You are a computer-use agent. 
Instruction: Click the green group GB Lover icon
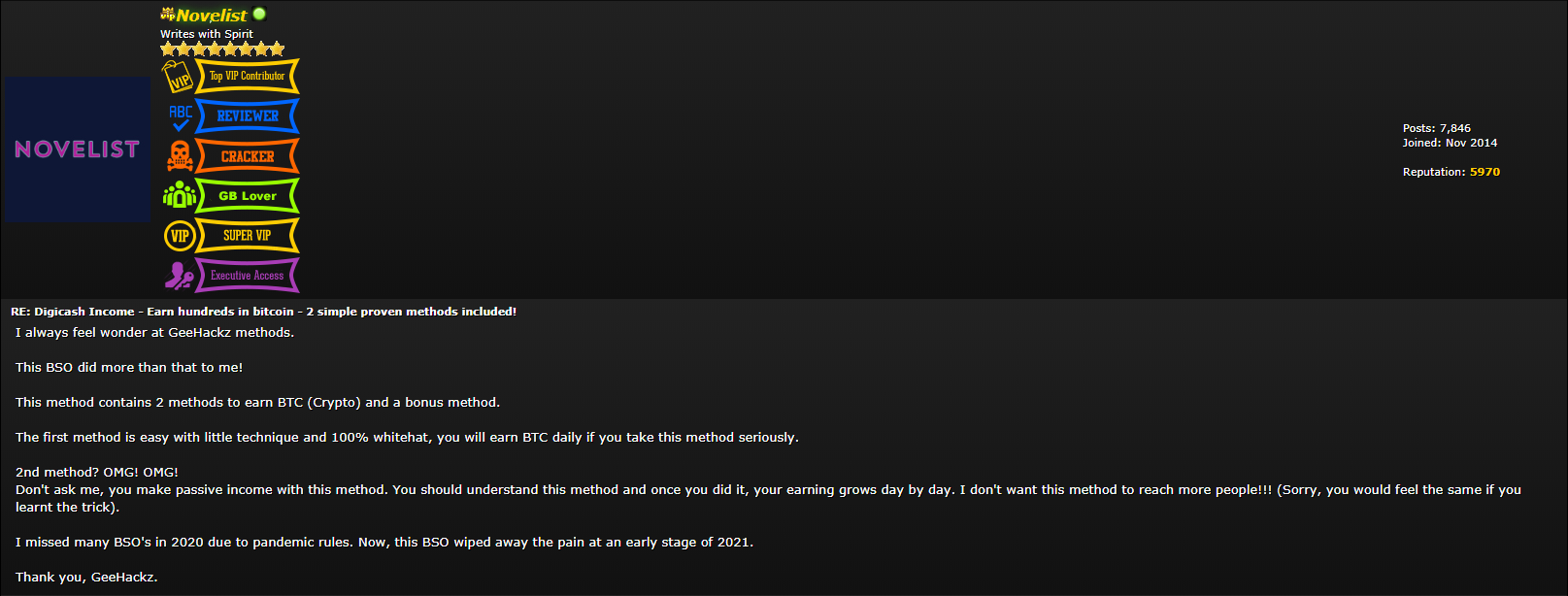(180, 195)
